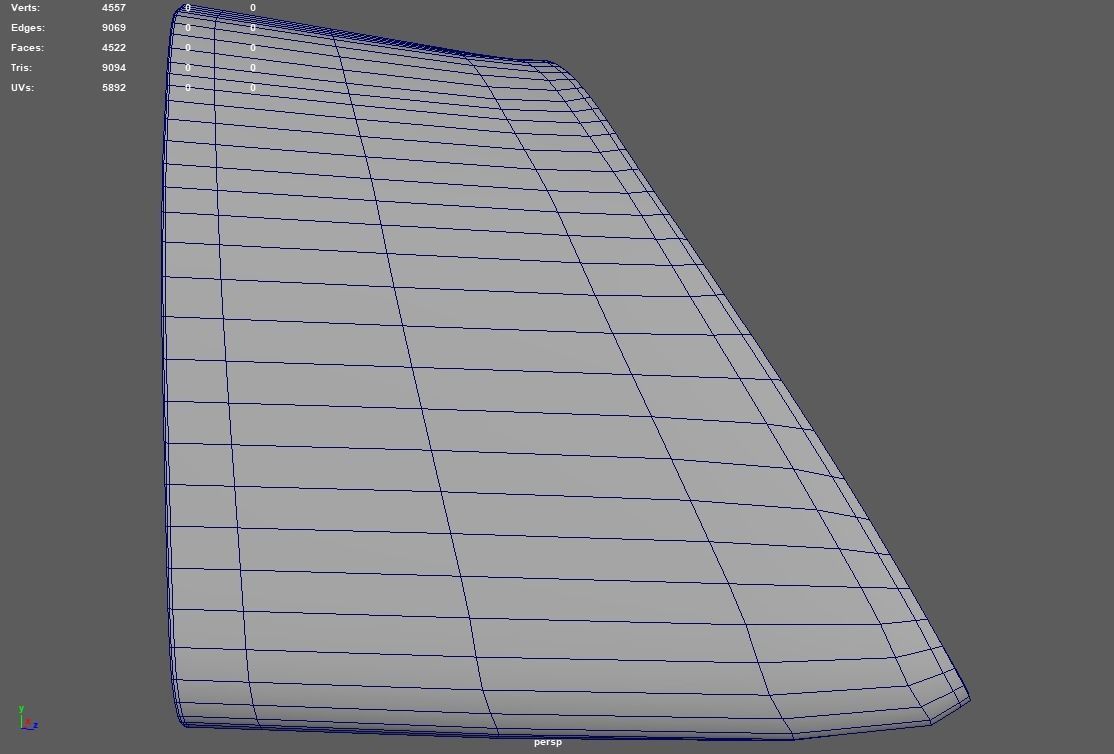Select the "Verts:" heads-up display label

[x=26, y=8]
